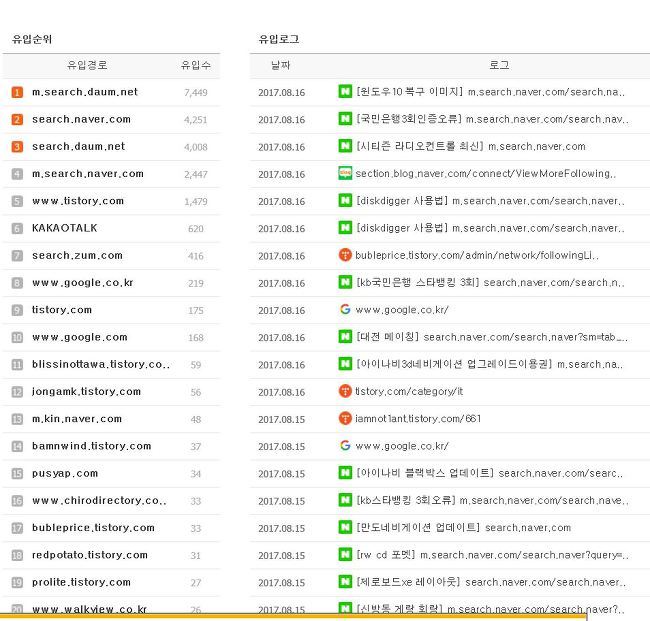Open bubleprice.tistory.com referrer in ranking list
The image size is (650, 621).
tap(93, 528)
